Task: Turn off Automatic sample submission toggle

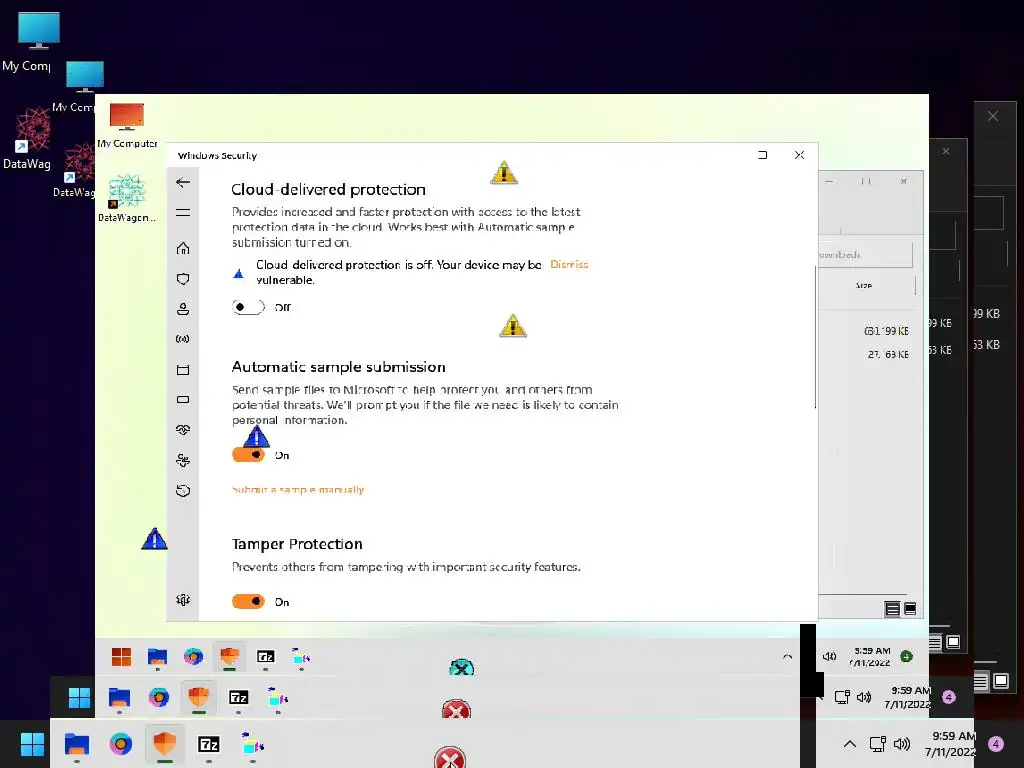Action: (248, 455)
